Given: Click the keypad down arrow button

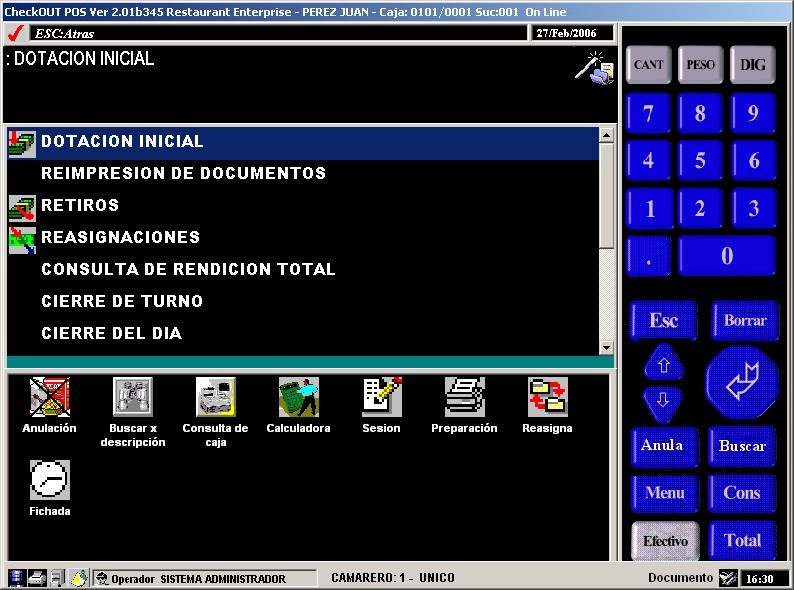Looking at the screenshot, I should tap(663, 403).
